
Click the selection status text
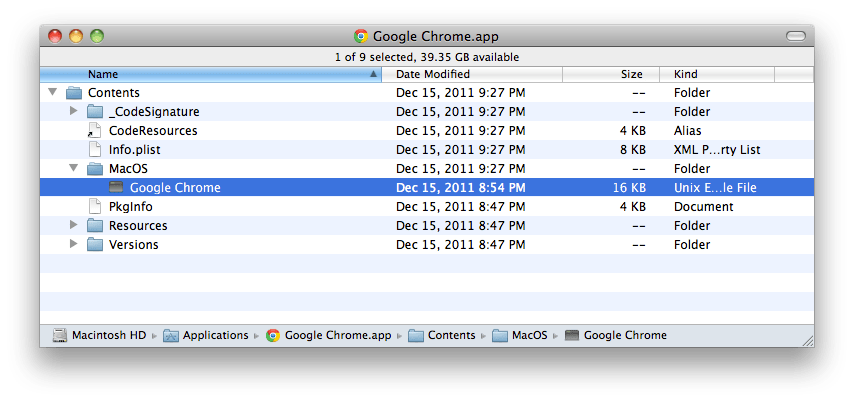(x=427, y=57)
